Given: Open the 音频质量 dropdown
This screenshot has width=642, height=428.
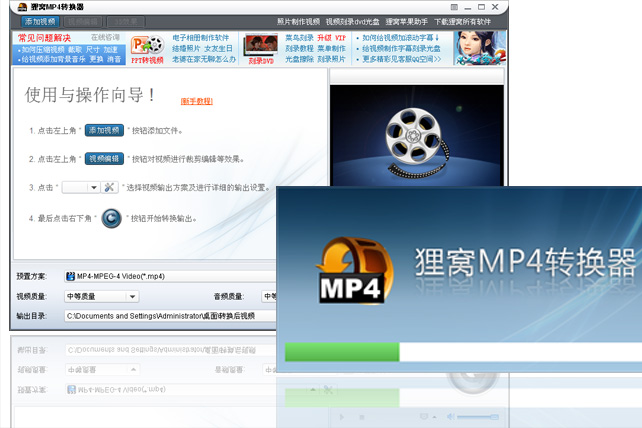Looking at the screenshot, I should (x=269, y=297).
